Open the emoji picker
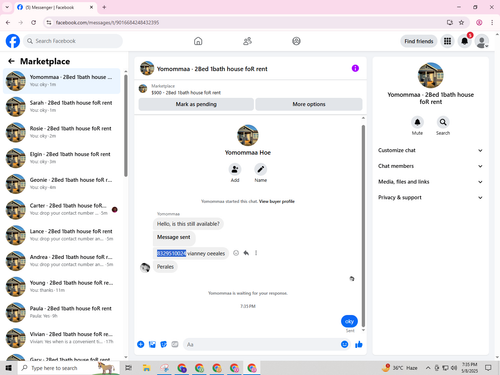Screen dimensions: 500x375 [x=345, y=344]
